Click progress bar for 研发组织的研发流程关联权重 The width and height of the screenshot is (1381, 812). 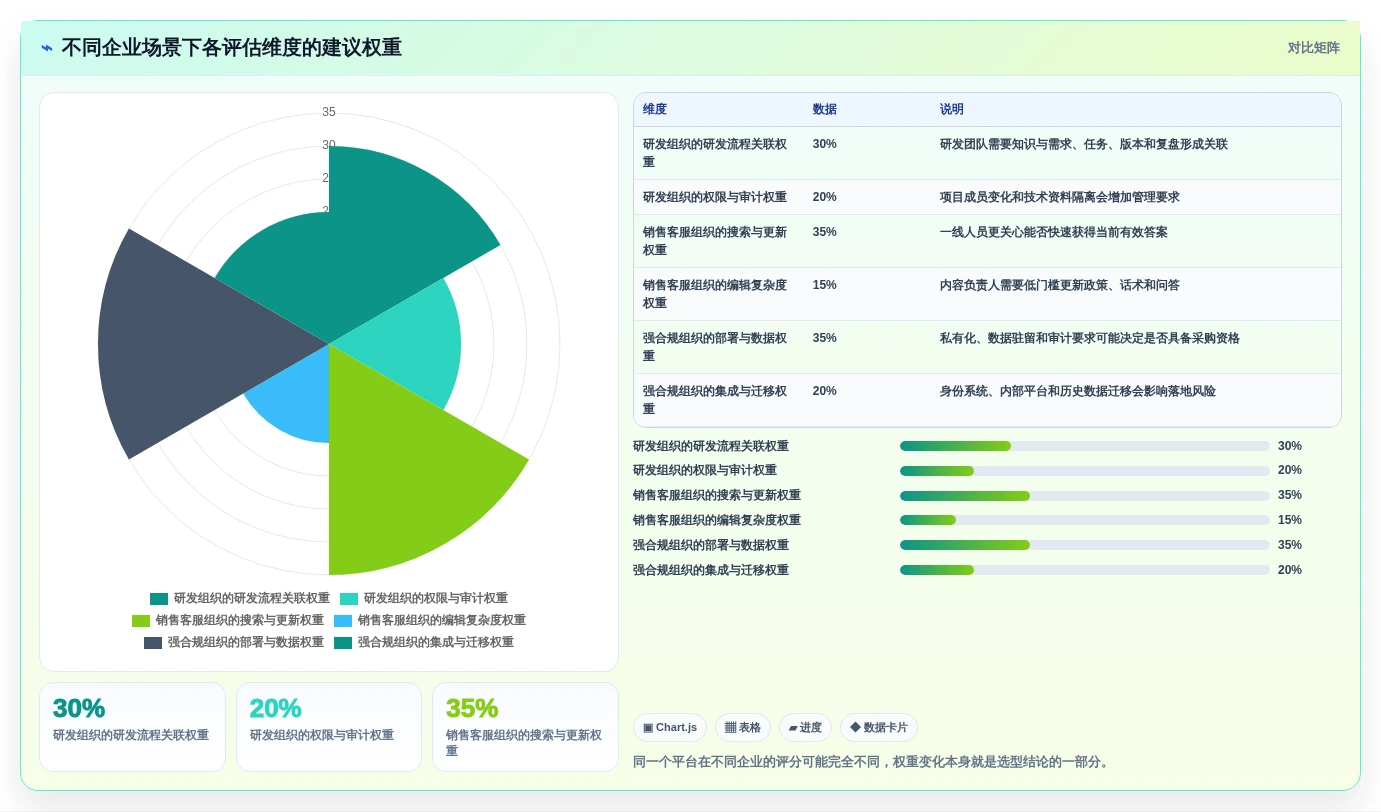pyautogui.click(x=1085, y=446)
